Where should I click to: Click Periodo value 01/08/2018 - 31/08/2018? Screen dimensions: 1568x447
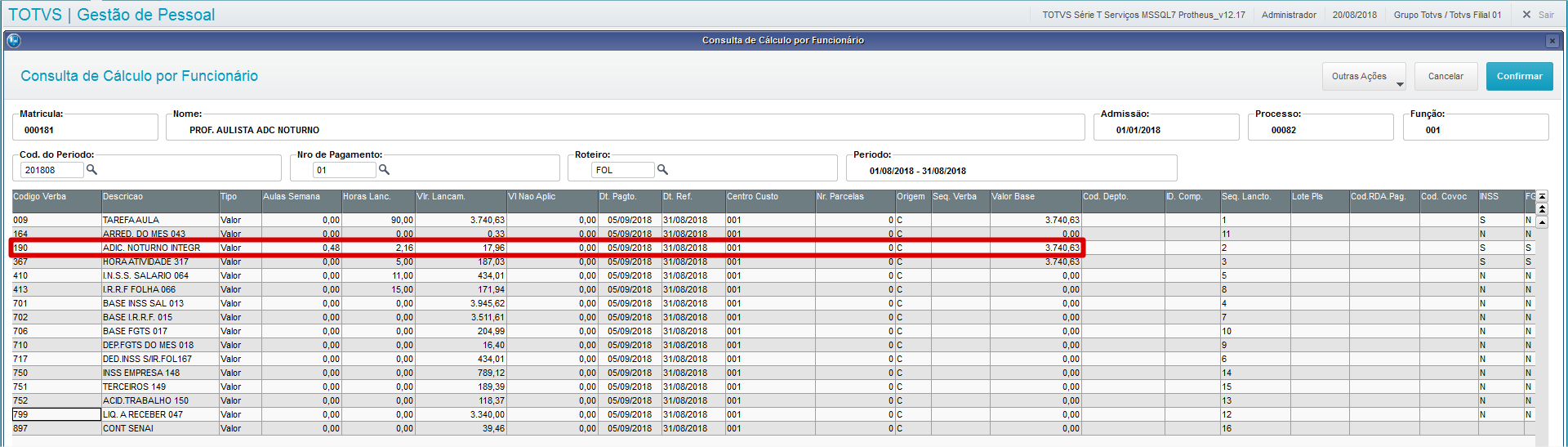click(x=918, y=171)
